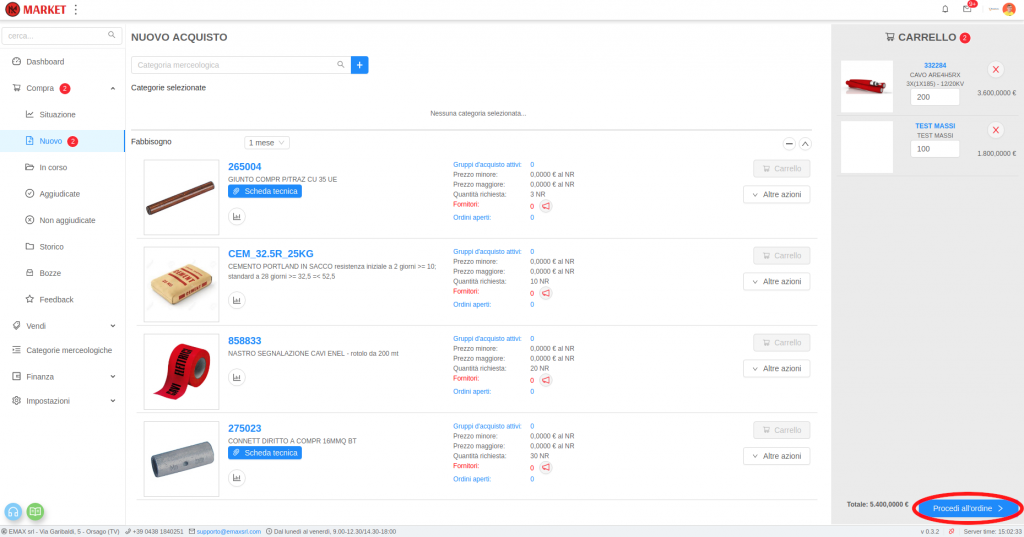Select In corso in the sidebar

[x=53, y=167]
